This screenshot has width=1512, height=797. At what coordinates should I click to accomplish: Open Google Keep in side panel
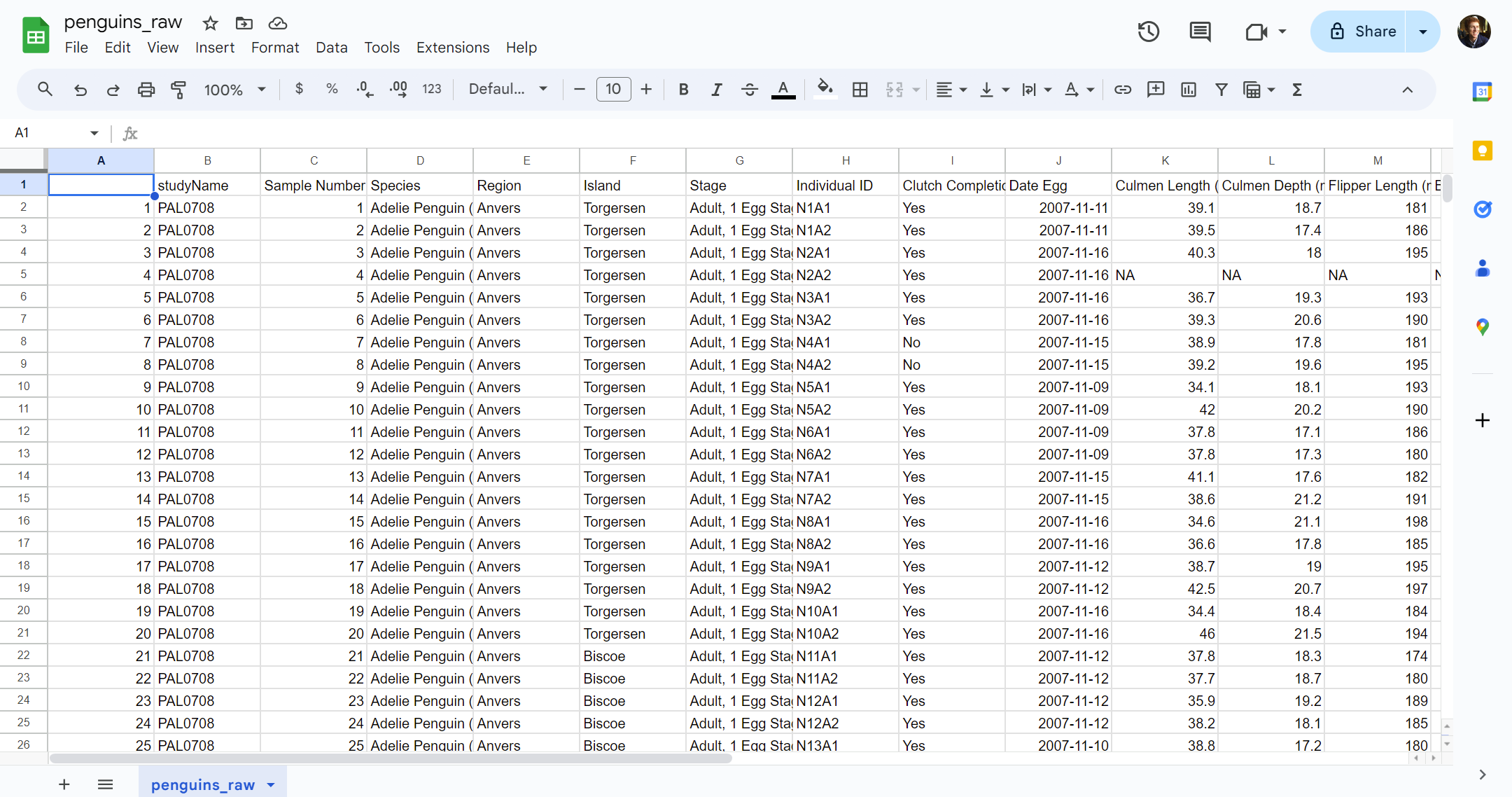[x=1482, y=151]
